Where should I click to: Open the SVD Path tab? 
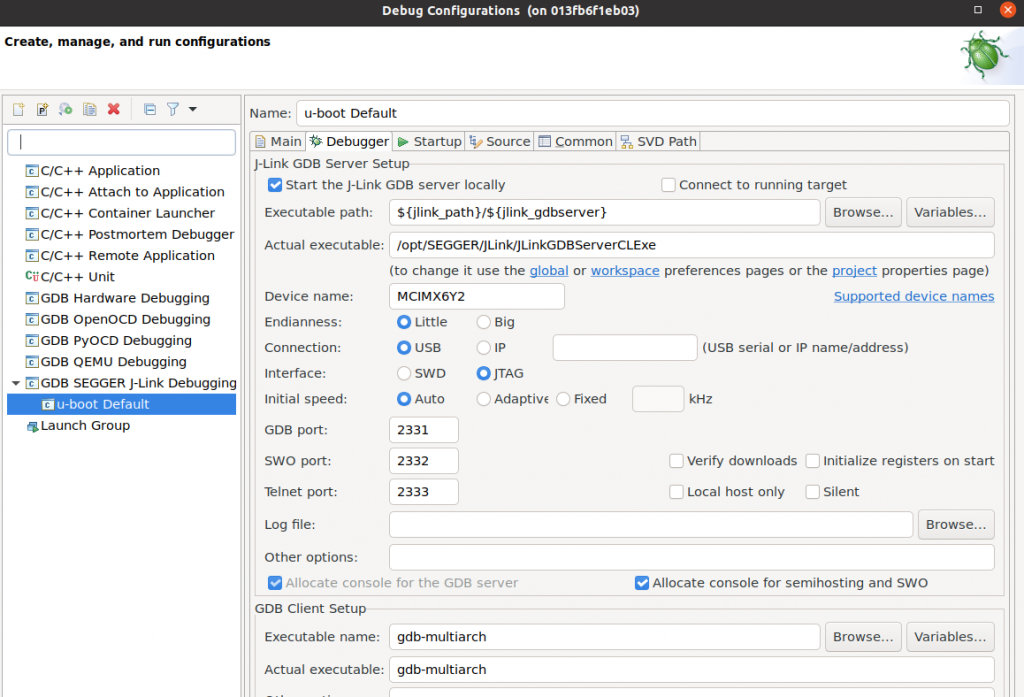657,141
